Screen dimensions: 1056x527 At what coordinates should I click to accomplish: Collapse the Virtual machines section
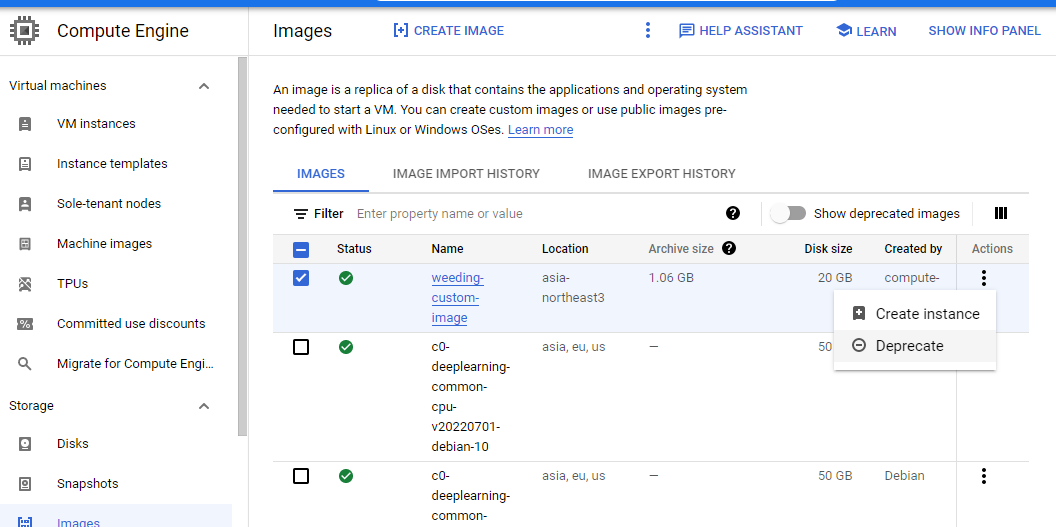coord(204,86)
